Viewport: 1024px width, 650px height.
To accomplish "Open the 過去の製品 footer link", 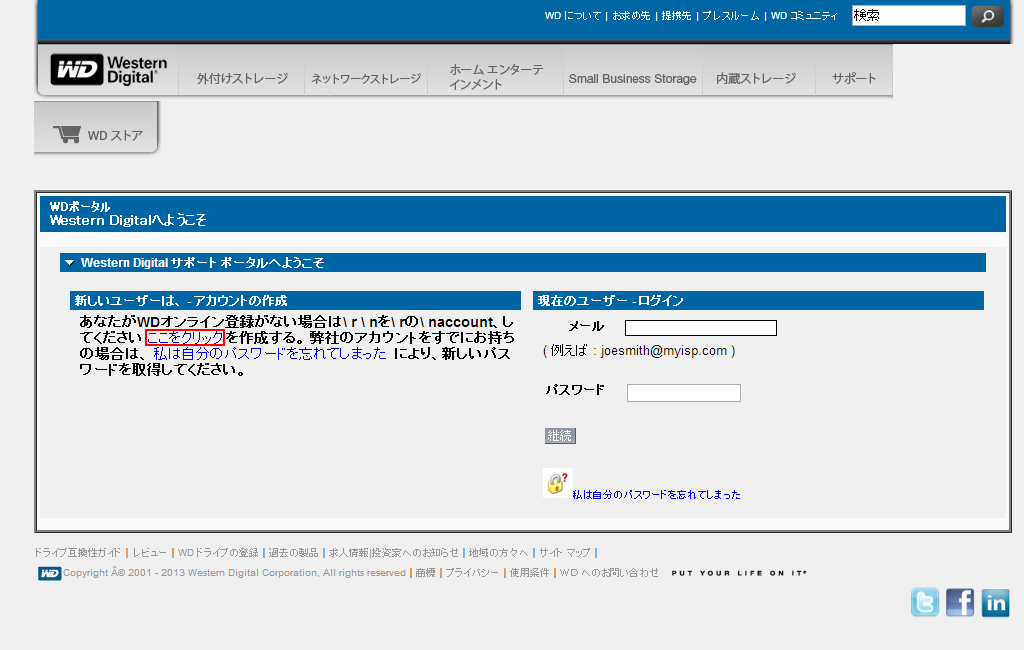I will [293, 553].
